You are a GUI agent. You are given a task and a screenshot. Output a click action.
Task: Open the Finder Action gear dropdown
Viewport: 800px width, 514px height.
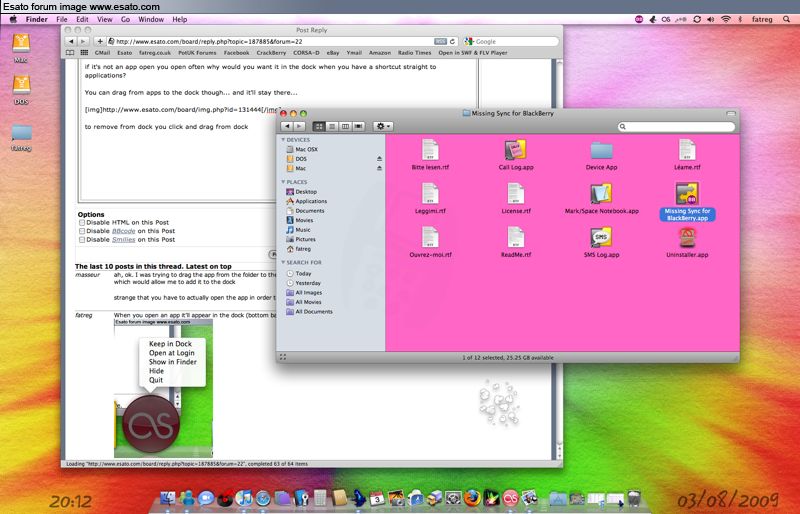383,126
